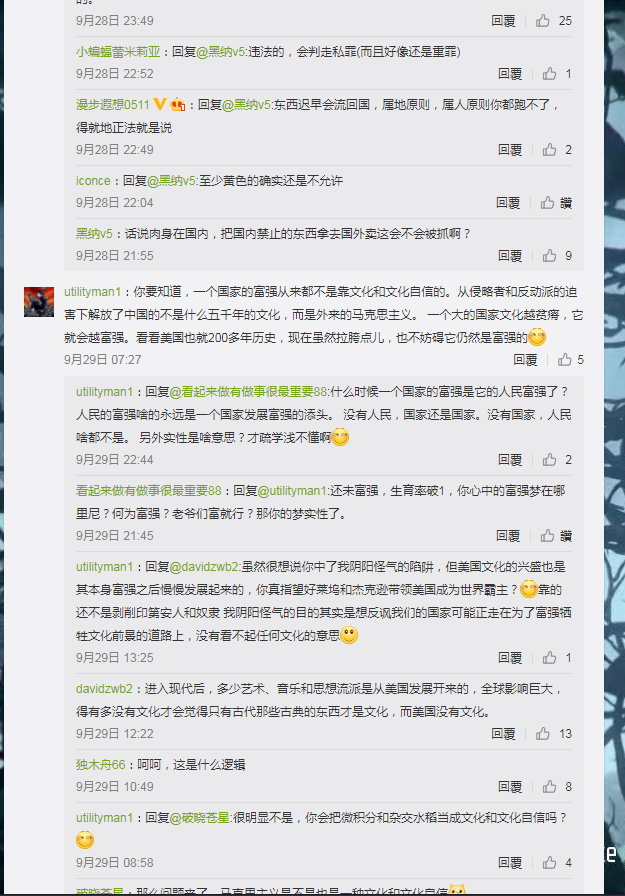This screenshot has height=896, width=625.
Task: Reply to 独木舟66's 10:49 comment
Action: 510,787
